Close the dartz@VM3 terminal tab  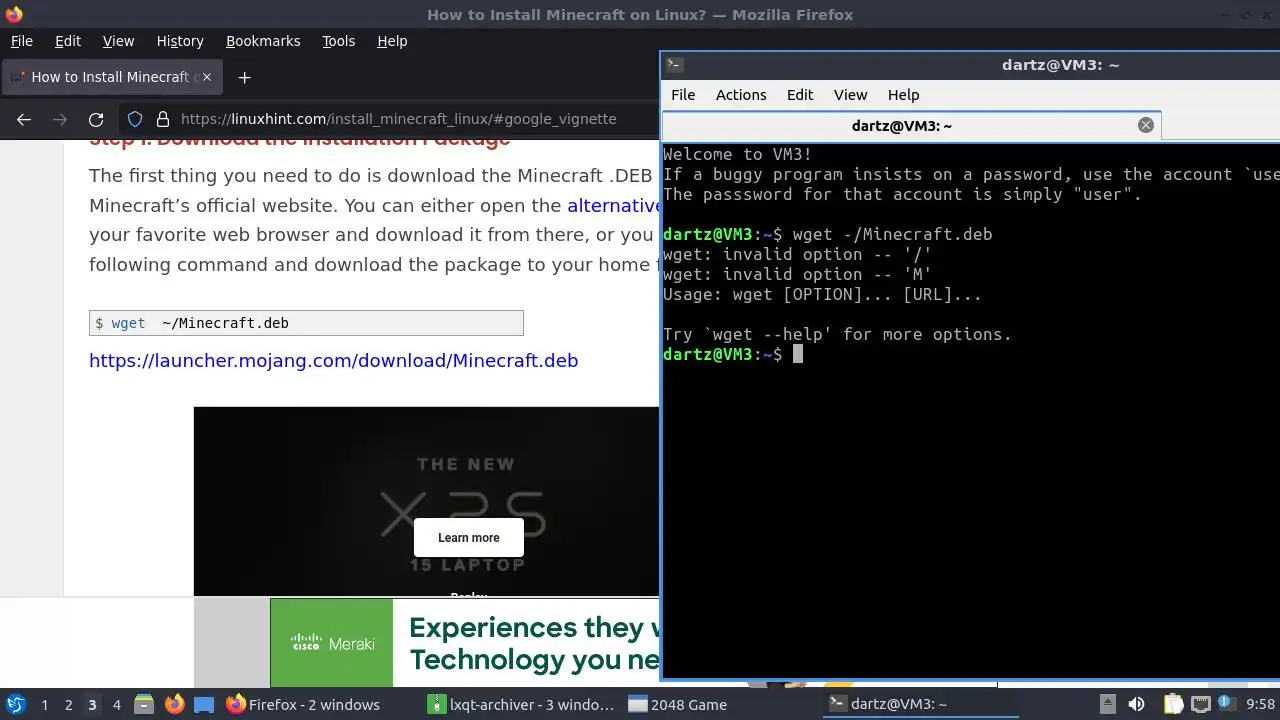click(x=1146, y=125)
